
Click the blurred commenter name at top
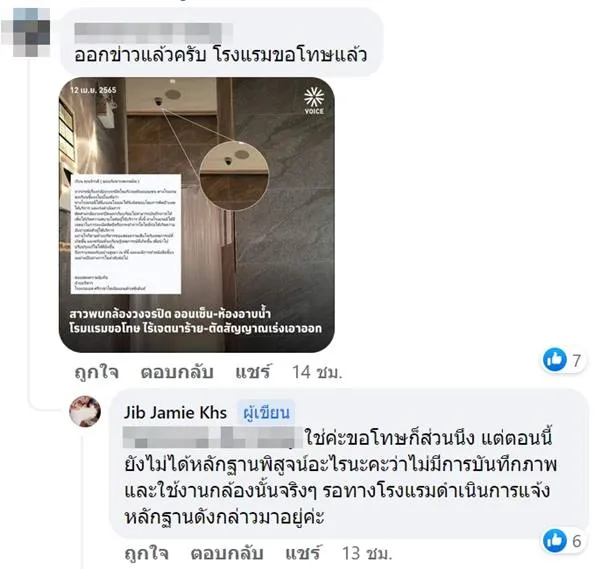click(153, 33)
